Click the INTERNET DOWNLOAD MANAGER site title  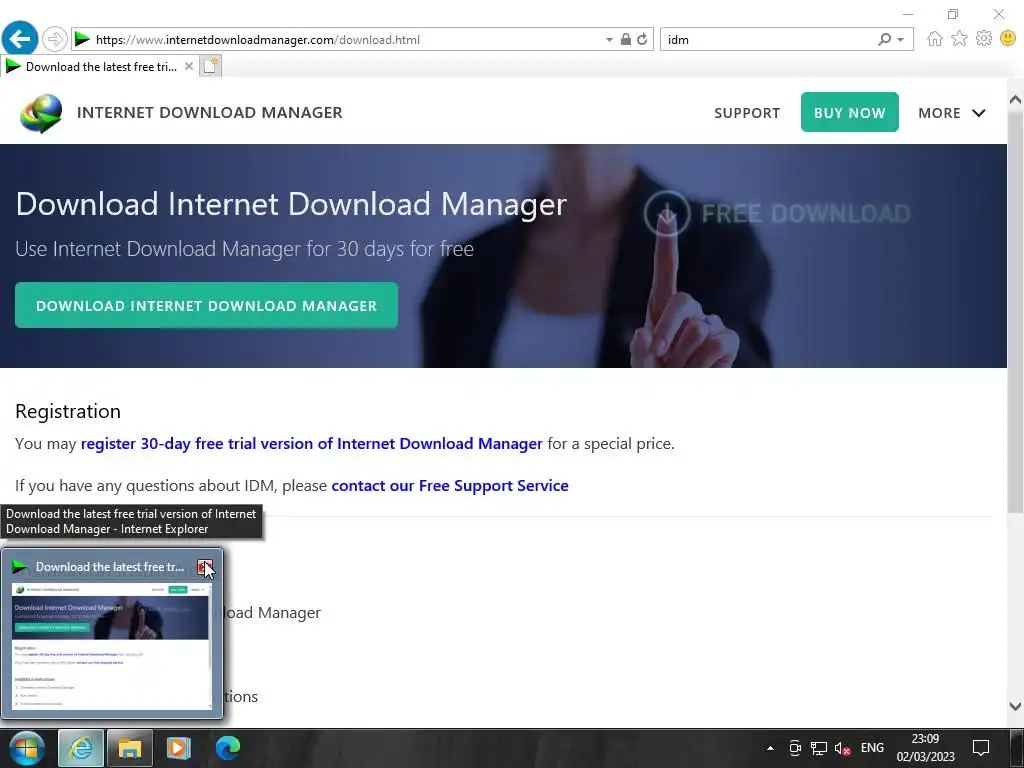tap(210, 112)
